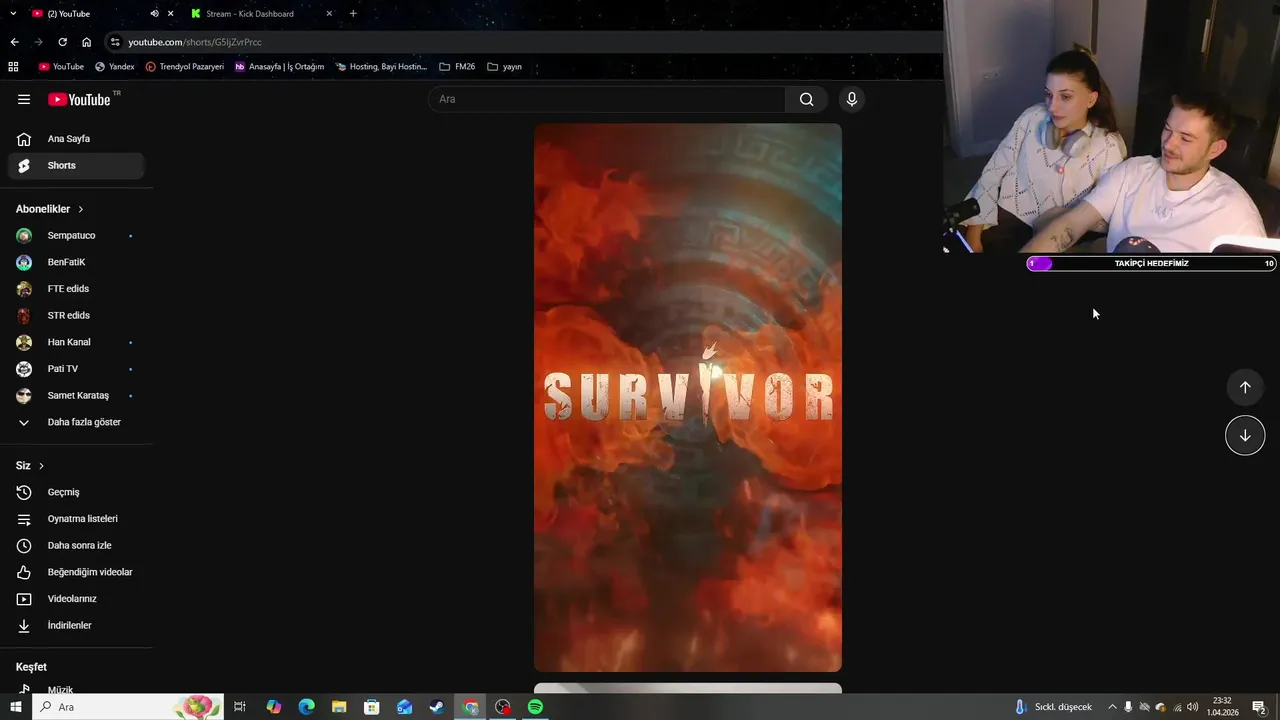
Task: Click the browser home button
Action: (86, 42)
